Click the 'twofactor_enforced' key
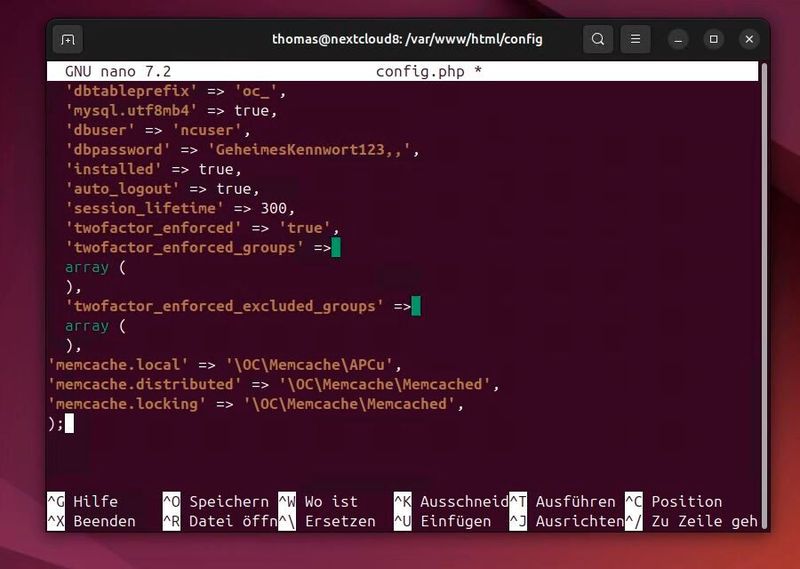 [154, 228]
